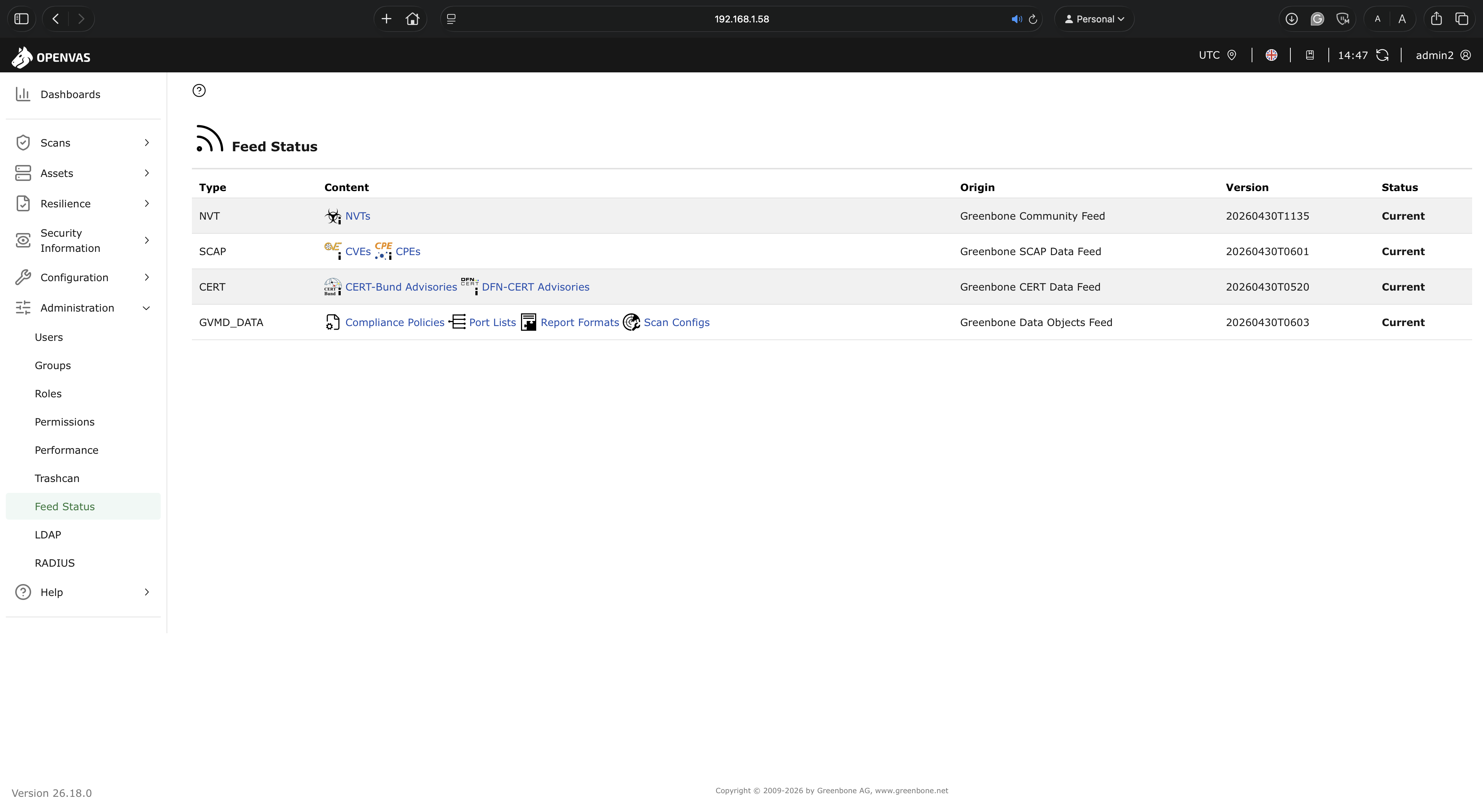1483x812 pixels.
Task: Expand the Configuration menu chevron
Action: pyautogui.click(x=147, y=278)
